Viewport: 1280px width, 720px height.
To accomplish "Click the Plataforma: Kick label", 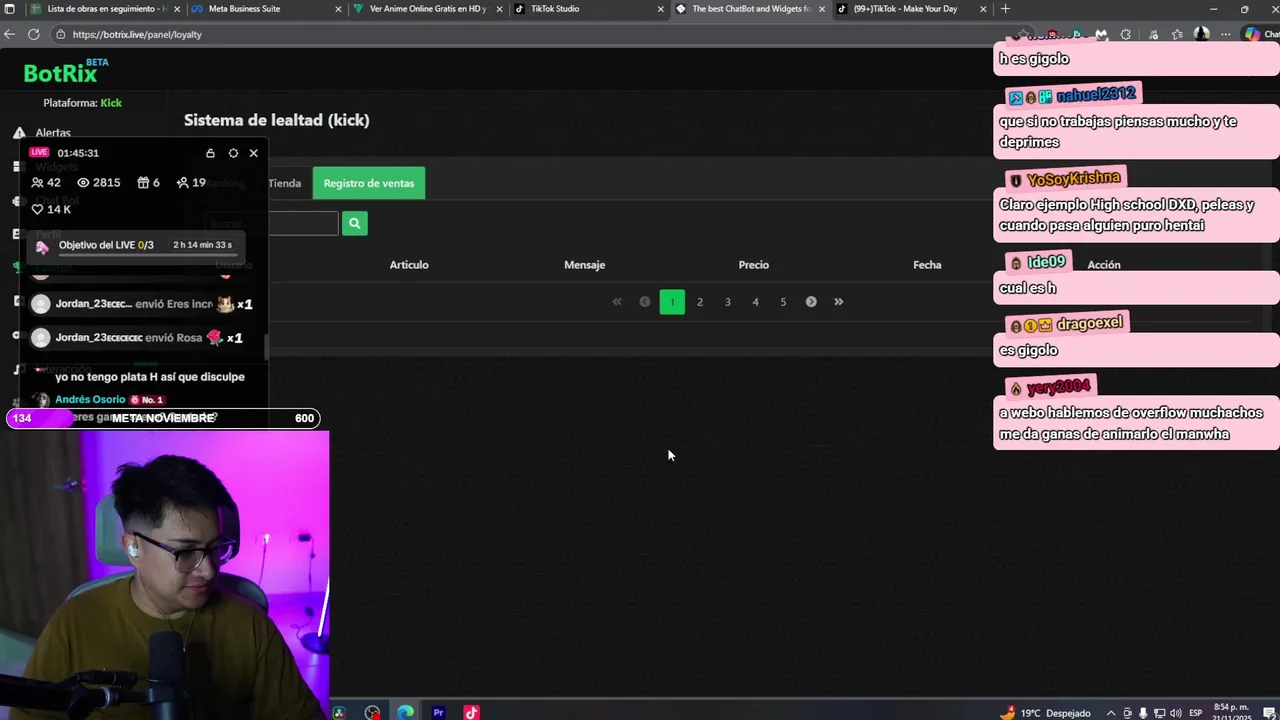I will tap(82, 103).
